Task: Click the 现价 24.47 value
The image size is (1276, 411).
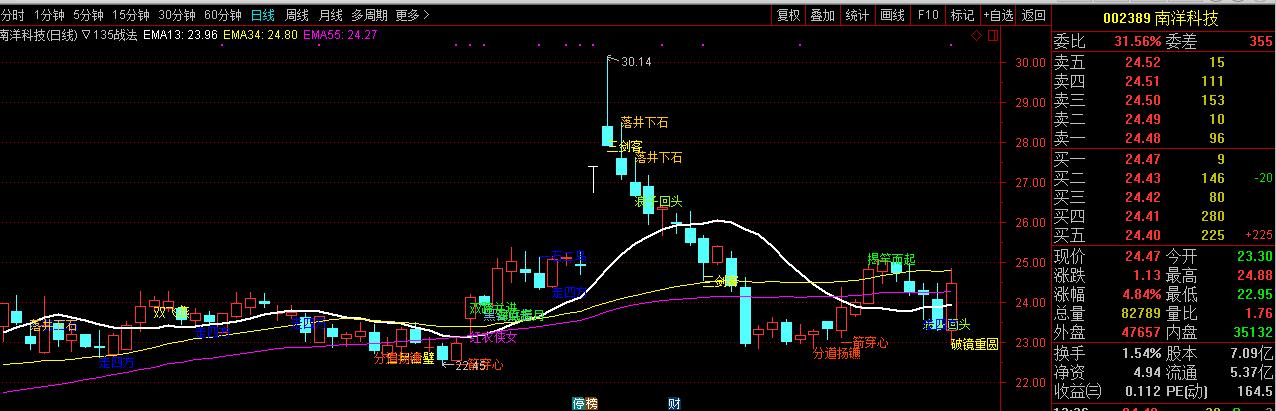Action: (x=1142, y=256)
